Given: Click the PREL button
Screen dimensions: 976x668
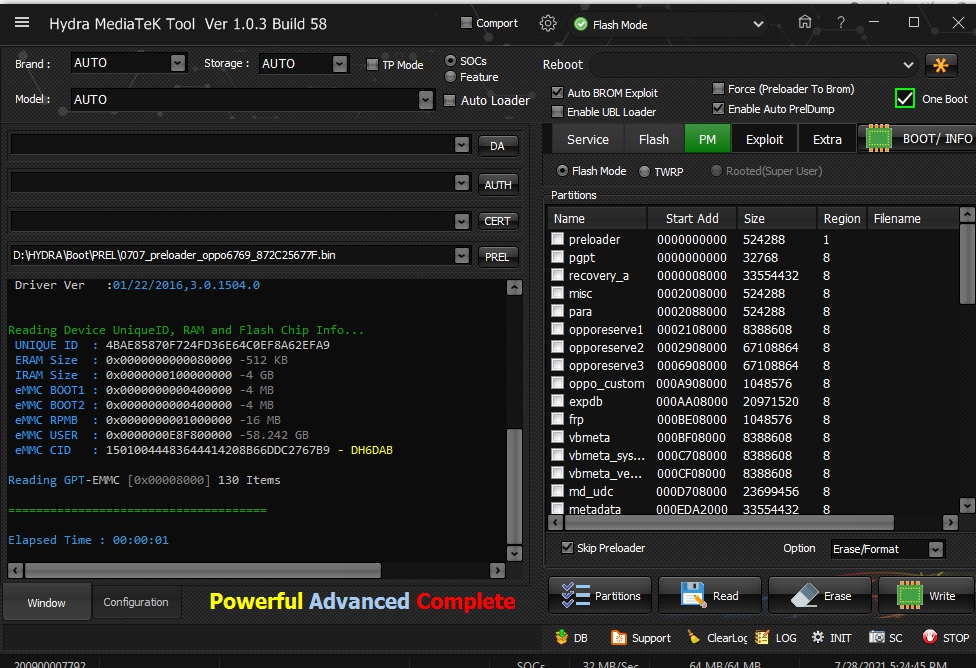Looking at the screenshot, I should pyautogui.click(x=497, y=256).
